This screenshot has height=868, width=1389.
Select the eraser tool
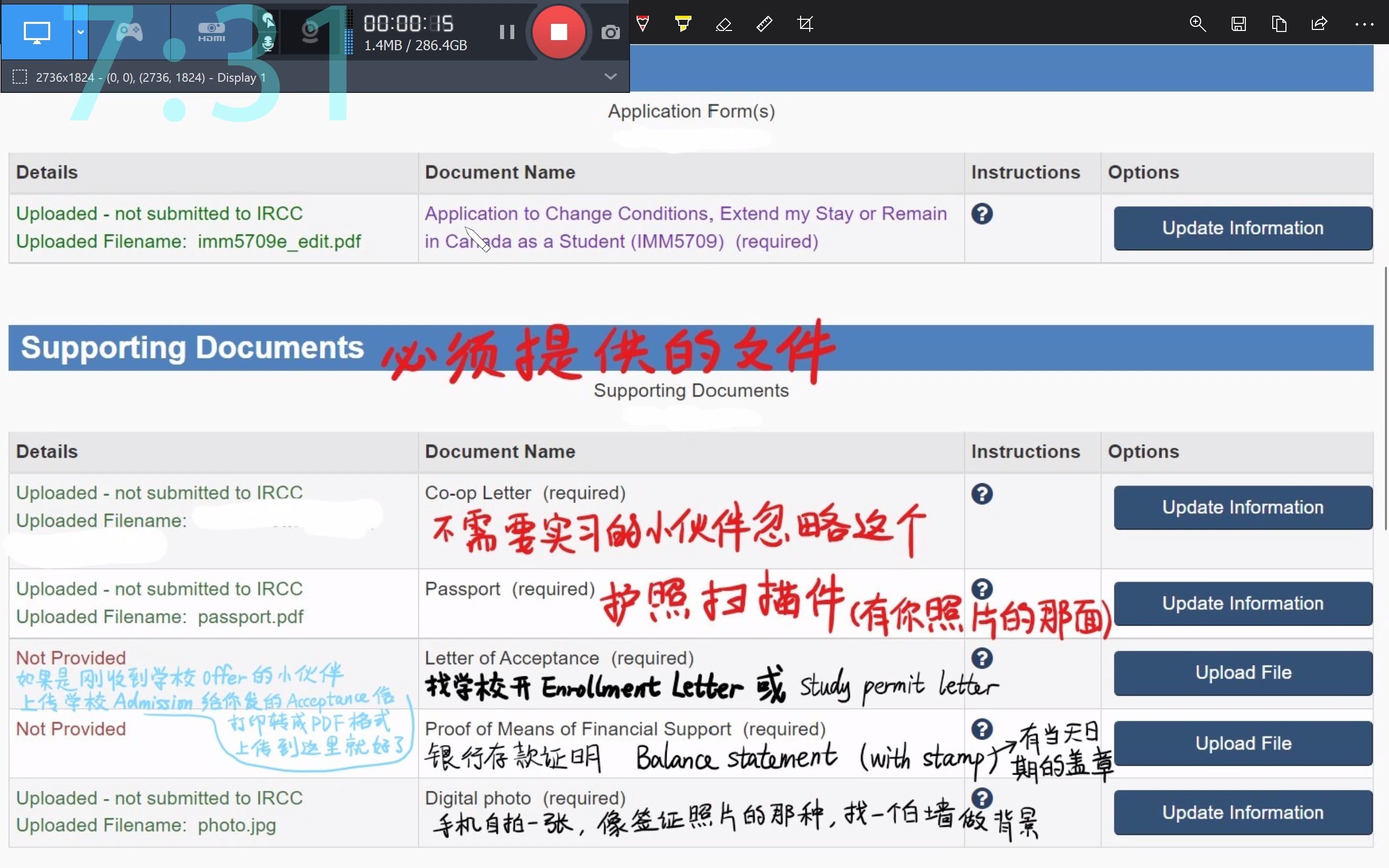click(x=724, y=24)
